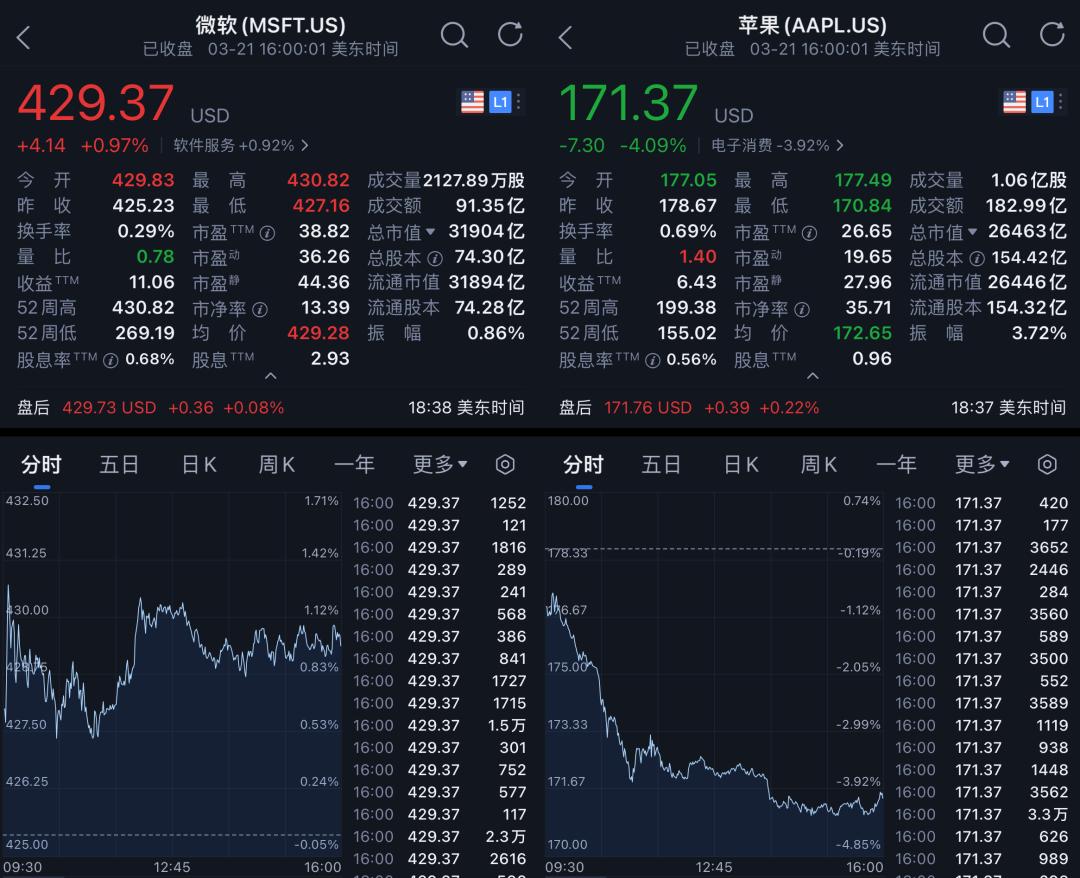This screenshot has height=878, width=1080.
Task: Tap the 微软 (MSFT.US) title
Action: tap(270, 25)
